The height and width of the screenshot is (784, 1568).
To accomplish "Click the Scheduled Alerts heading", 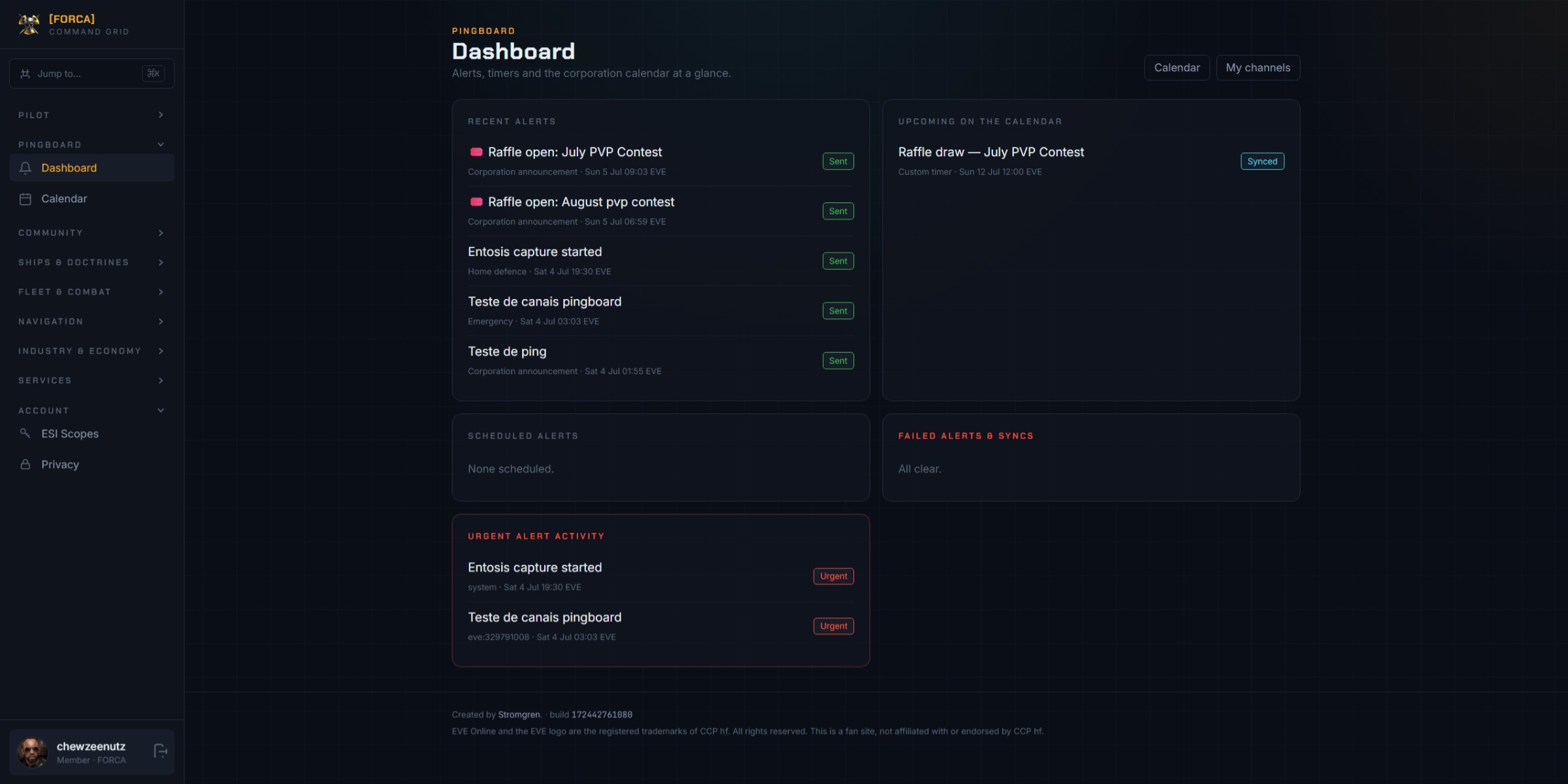I will tap(523, 436).
